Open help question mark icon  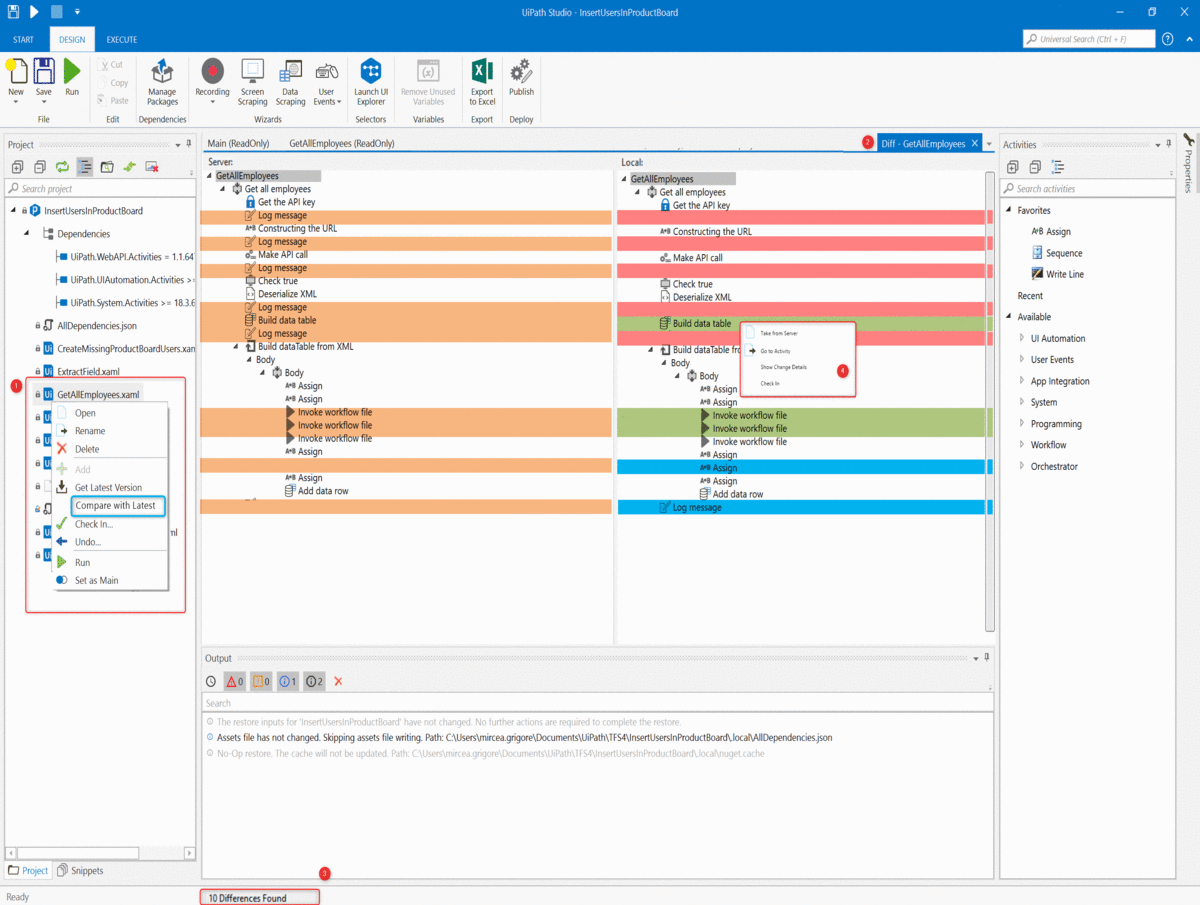pos(1168,39)
